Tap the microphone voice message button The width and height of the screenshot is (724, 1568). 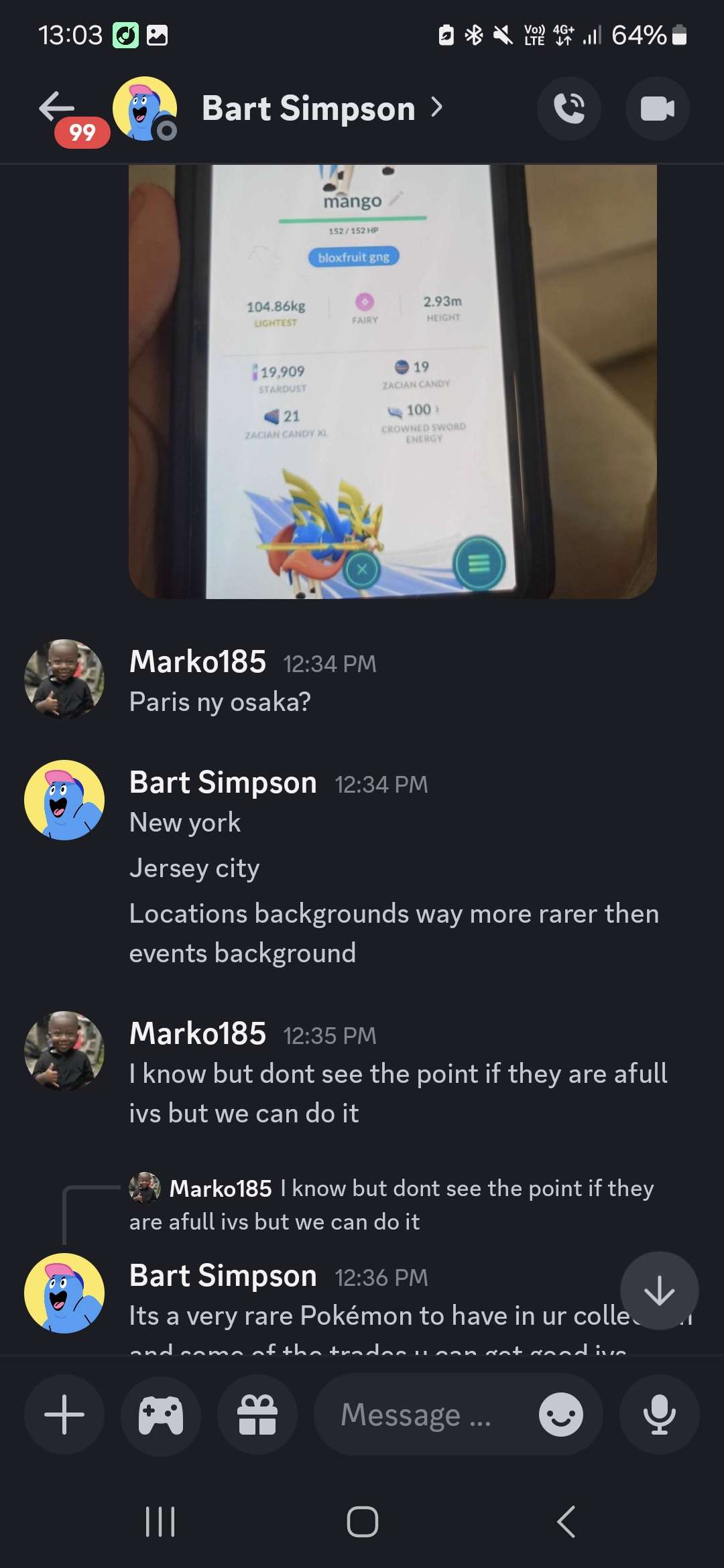660,1415
